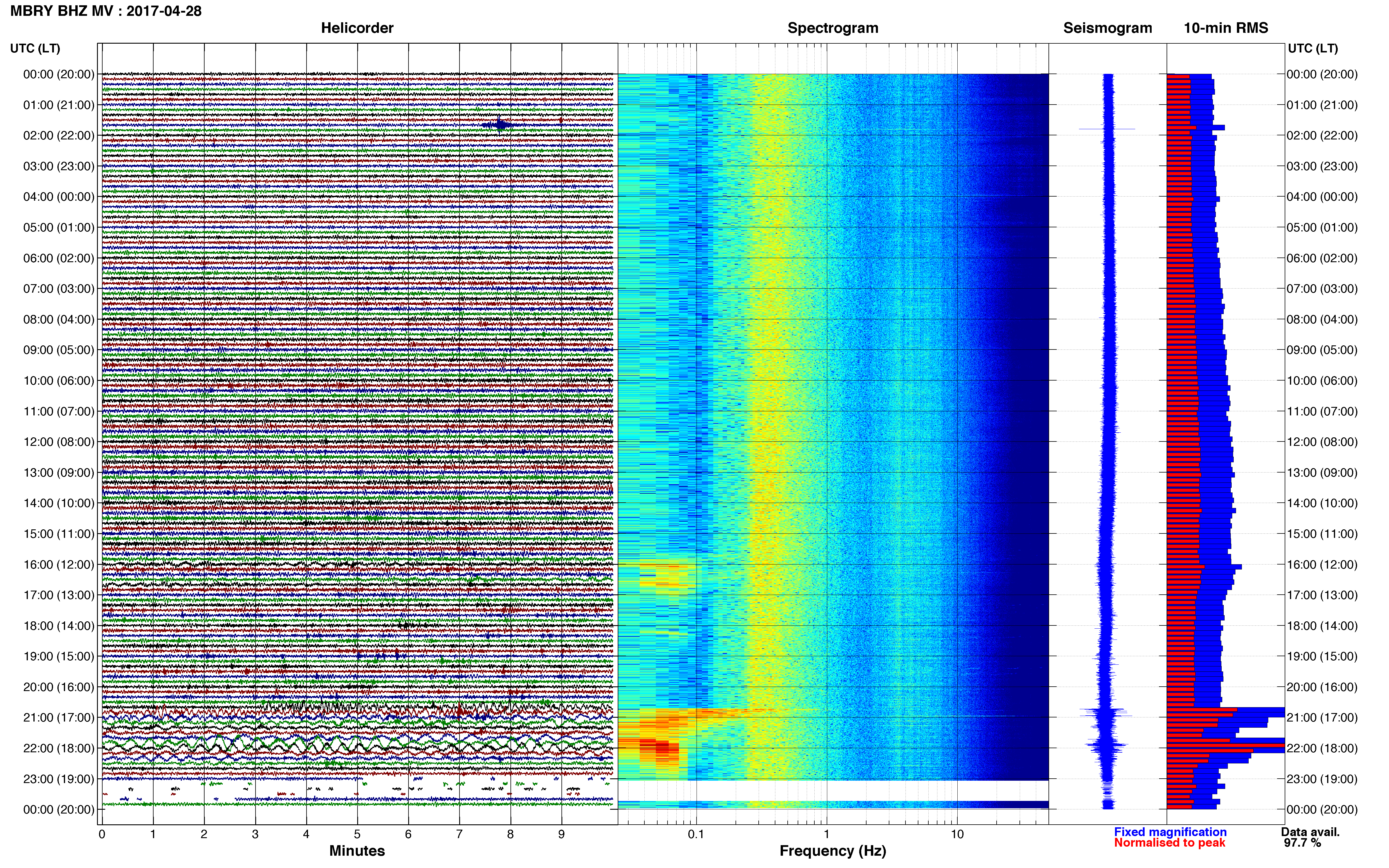Click the right 'UTC (LT)' axis label

(1313, 48)
